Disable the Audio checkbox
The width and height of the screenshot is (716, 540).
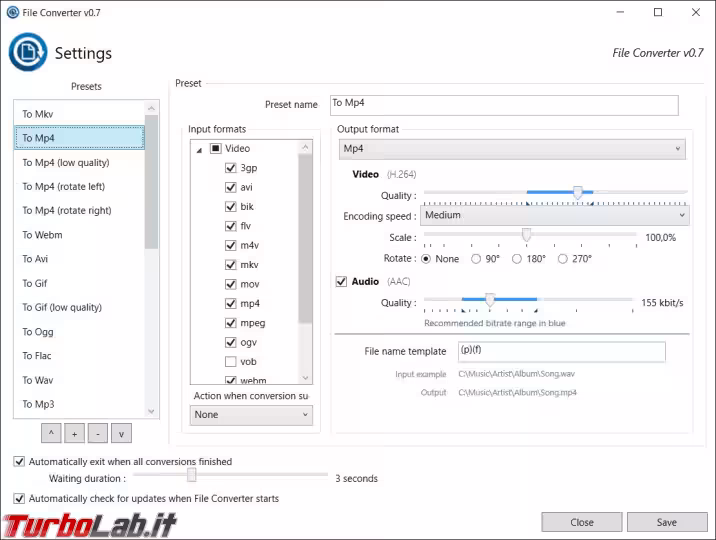coord(341,282)
